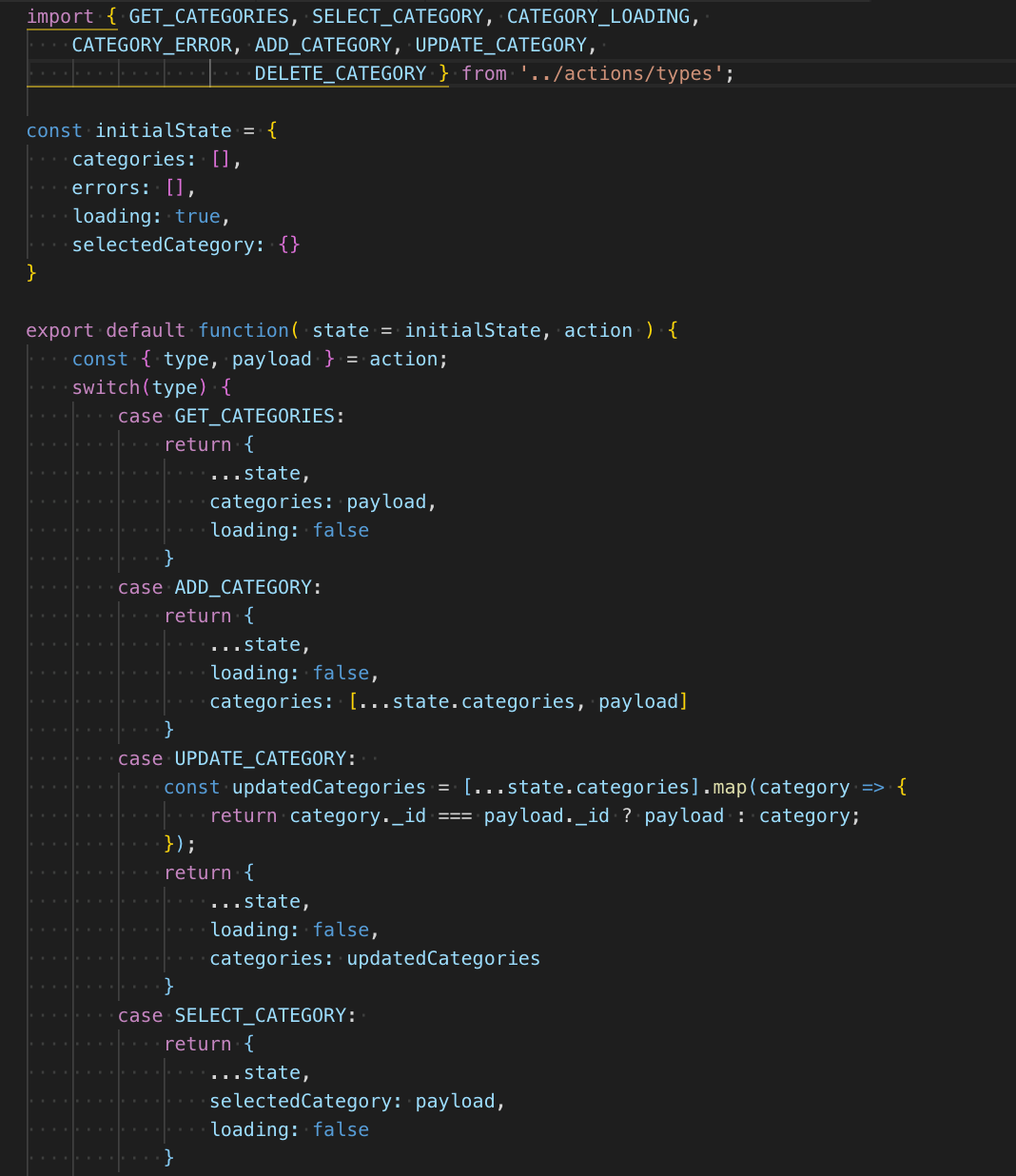Select the categories empty array value

[223, 159]
